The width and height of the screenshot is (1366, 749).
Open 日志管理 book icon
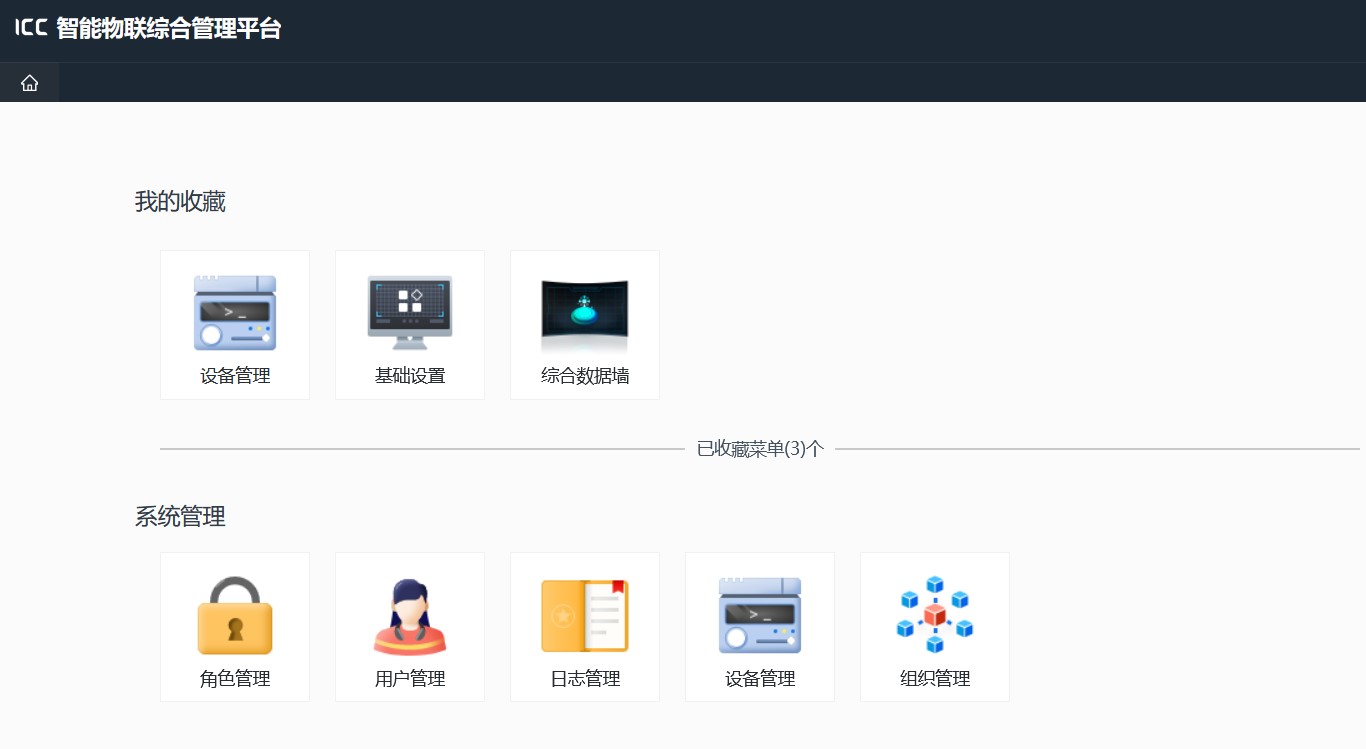(x=585, y=616)
